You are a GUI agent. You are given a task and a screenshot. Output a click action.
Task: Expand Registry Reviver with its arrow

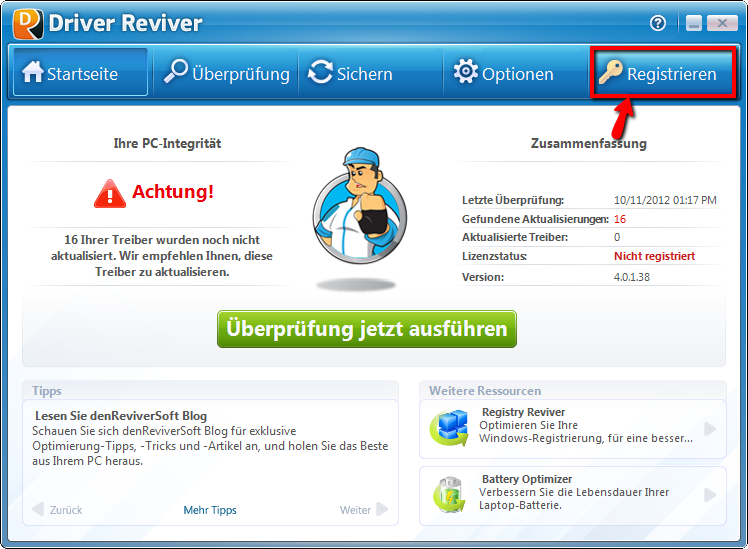tap(710, 429)
